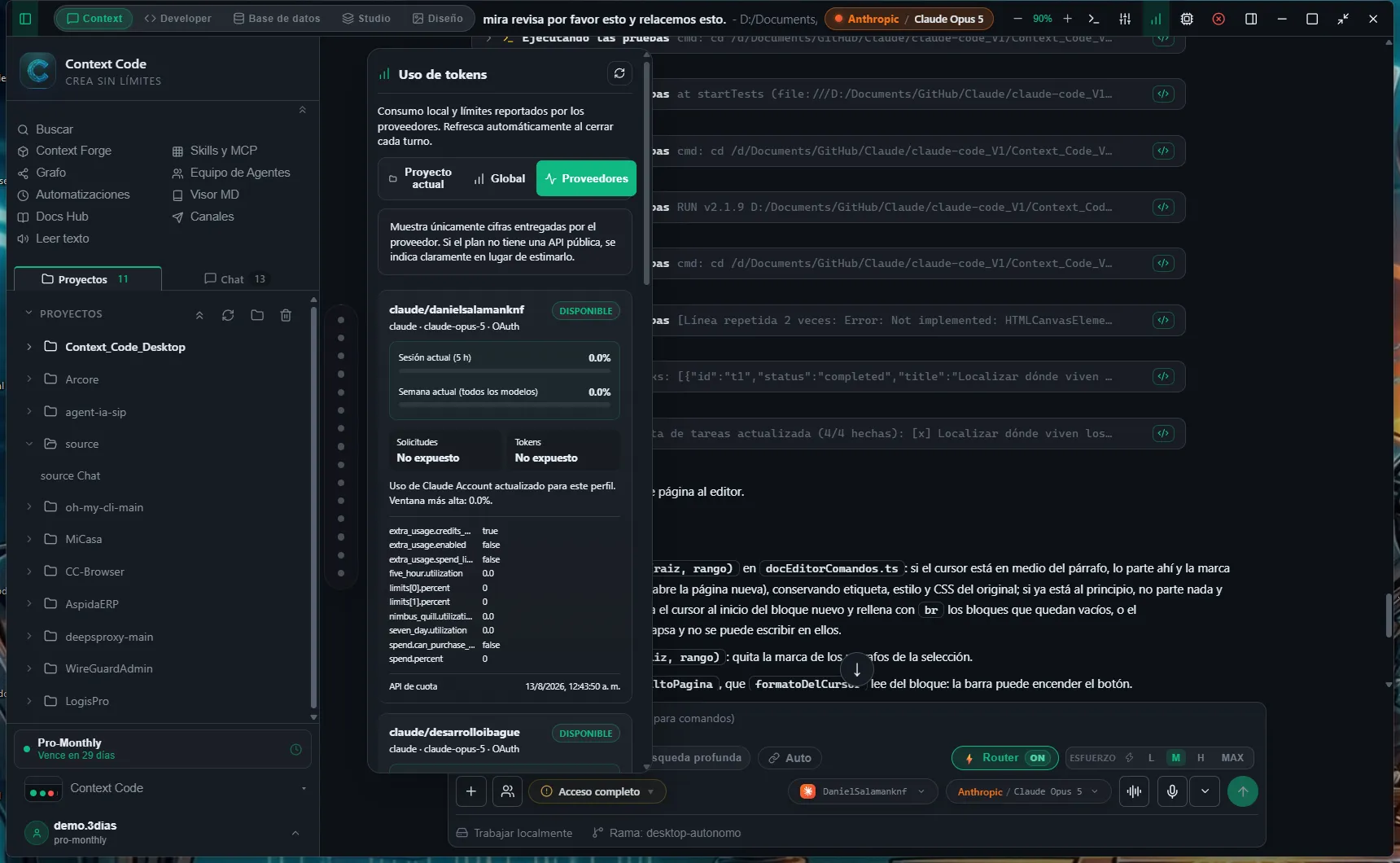Open Skills y MCP
This screenshot has width=1400, height=863.
pyautogui.click(x=215, y=151)
